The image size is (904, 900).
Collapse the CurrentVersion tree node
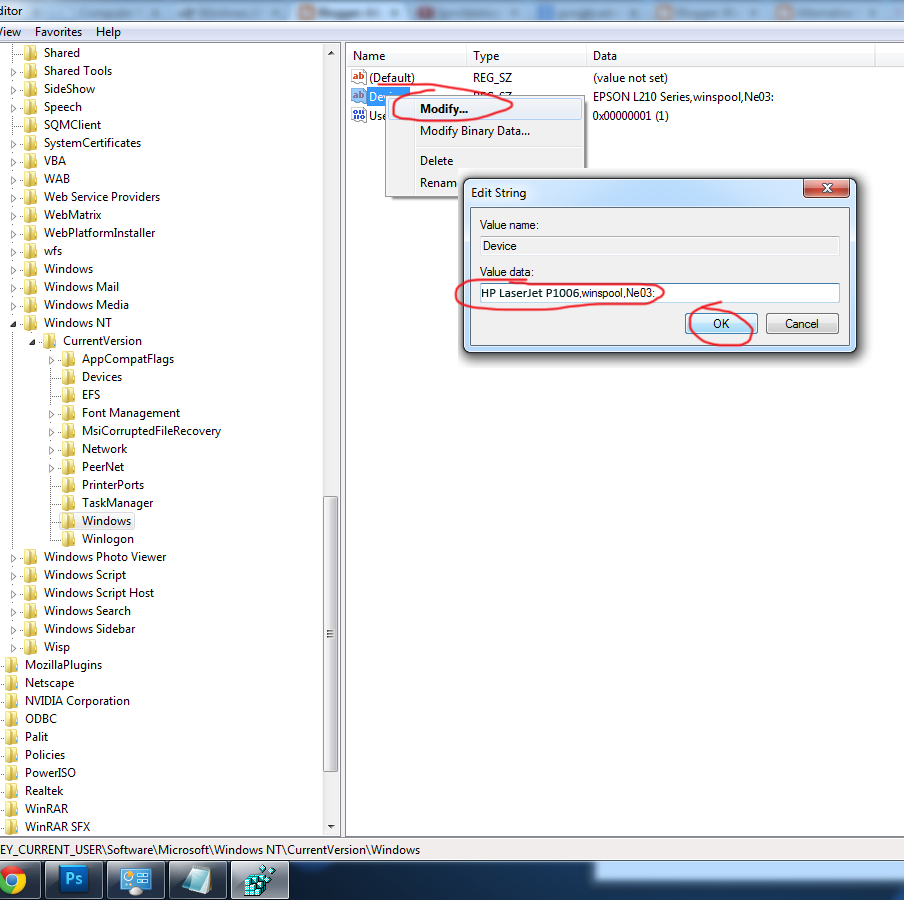click(x=32, y=342)
